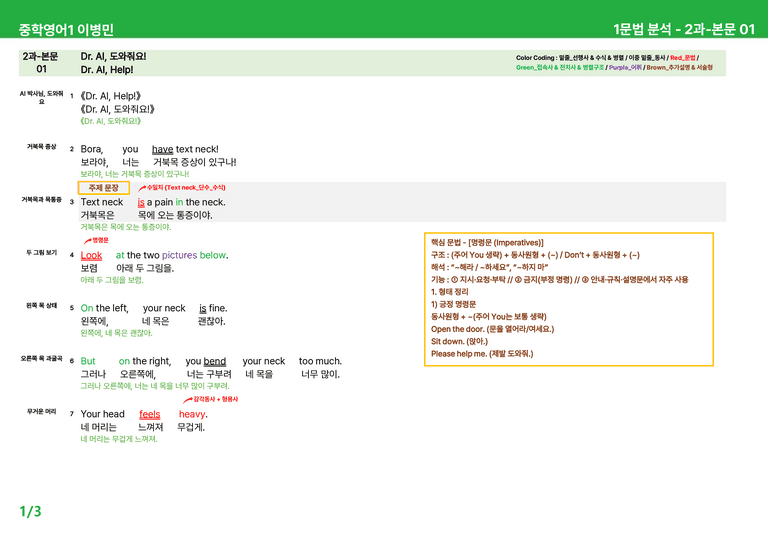Click "Brown_추가설명 & 서술형" in the legend
The height and width of the screenshot is (543, 768).
click(679, 68)
